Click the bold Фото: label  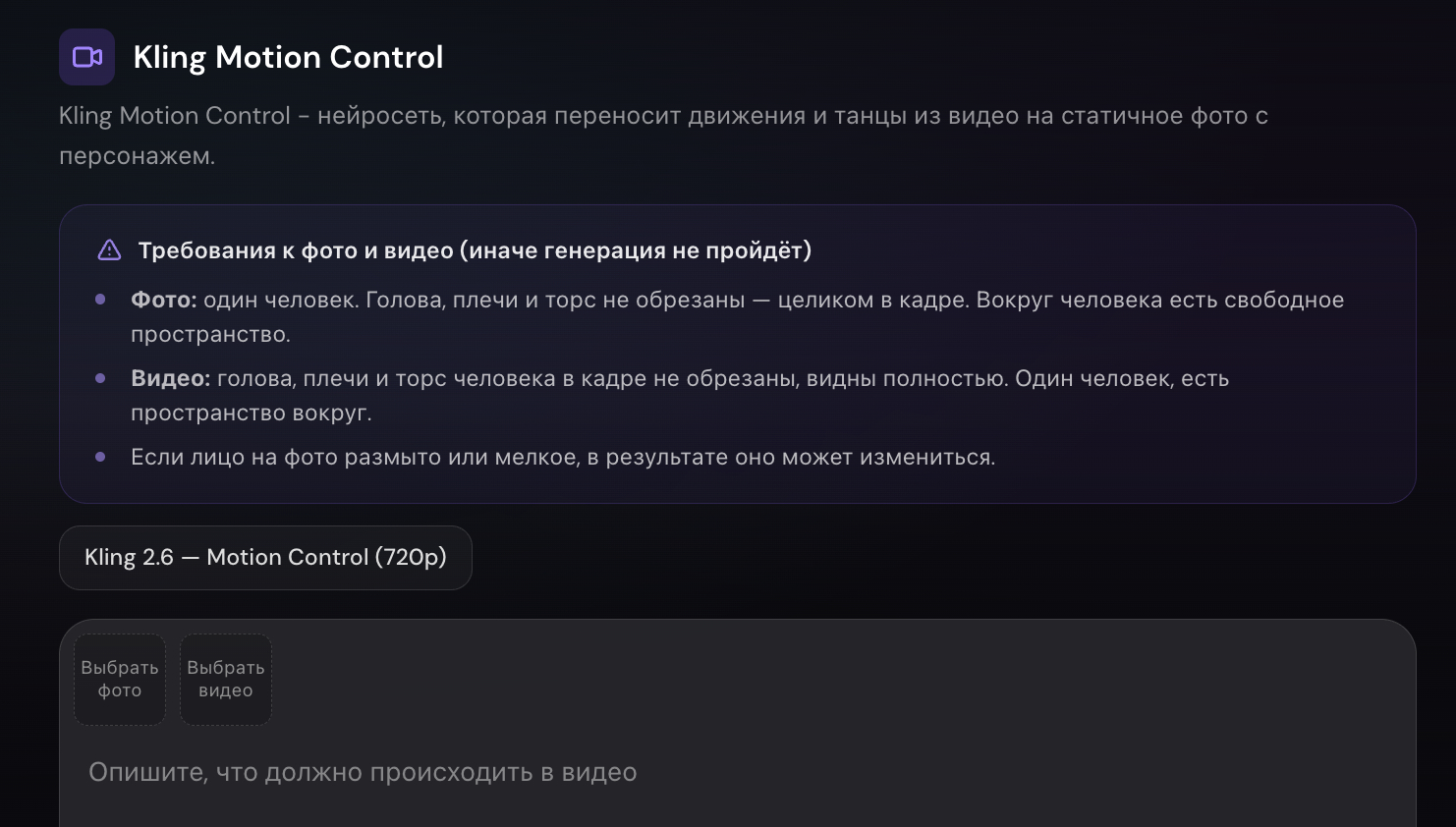point(163,300)
